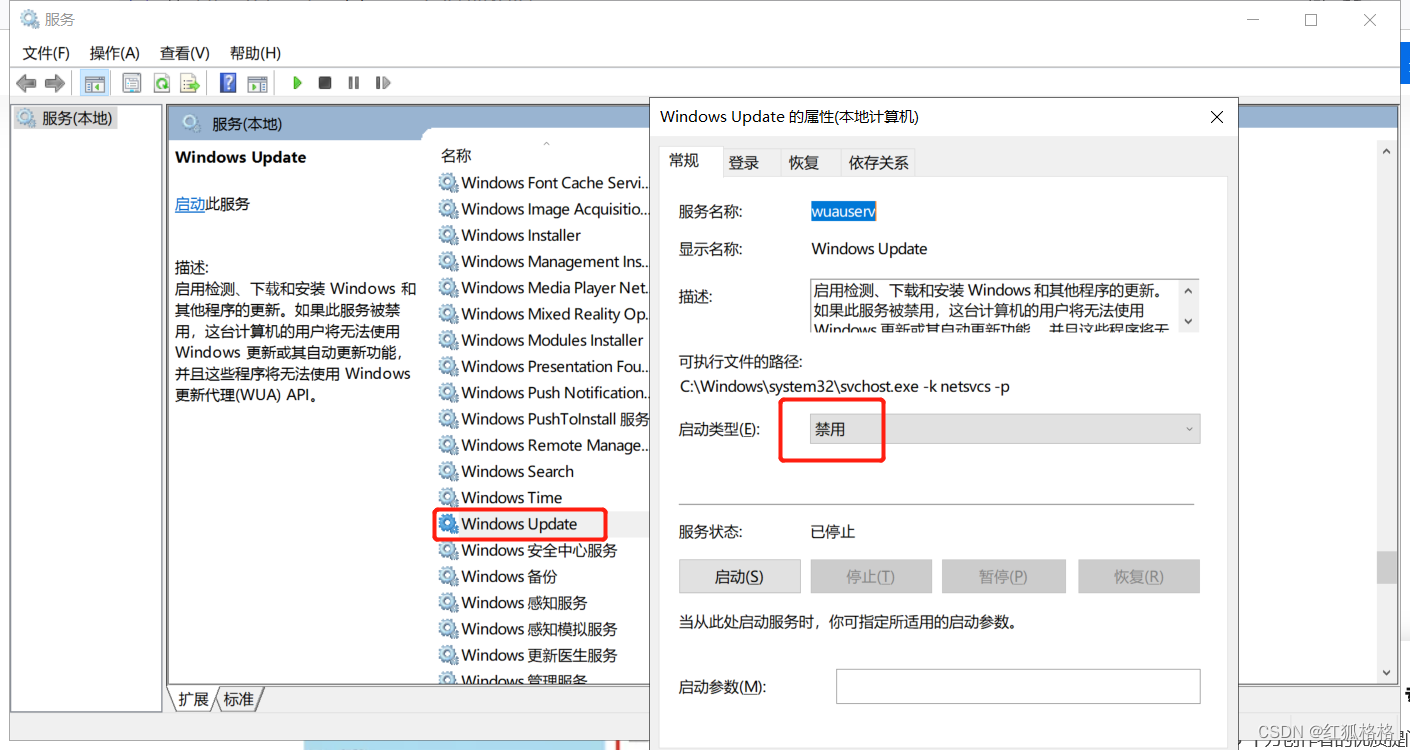Image resolution: width=1410 pixels, height=750 pixels.
Task: Click the gear icon next to Windows Update
Action: pyautogui.click(x=448, y=523)
